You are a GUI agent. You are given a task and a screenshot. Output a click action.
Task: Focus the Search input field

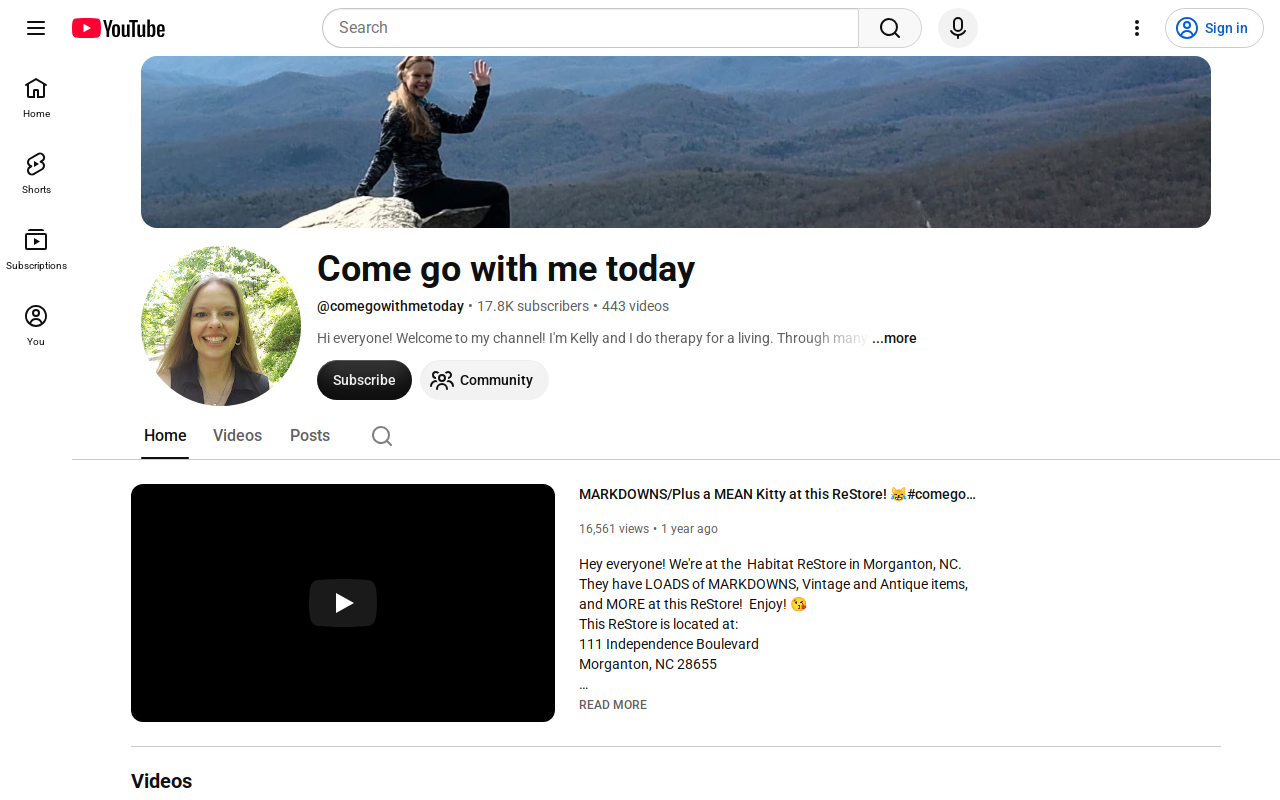[590, 28]
